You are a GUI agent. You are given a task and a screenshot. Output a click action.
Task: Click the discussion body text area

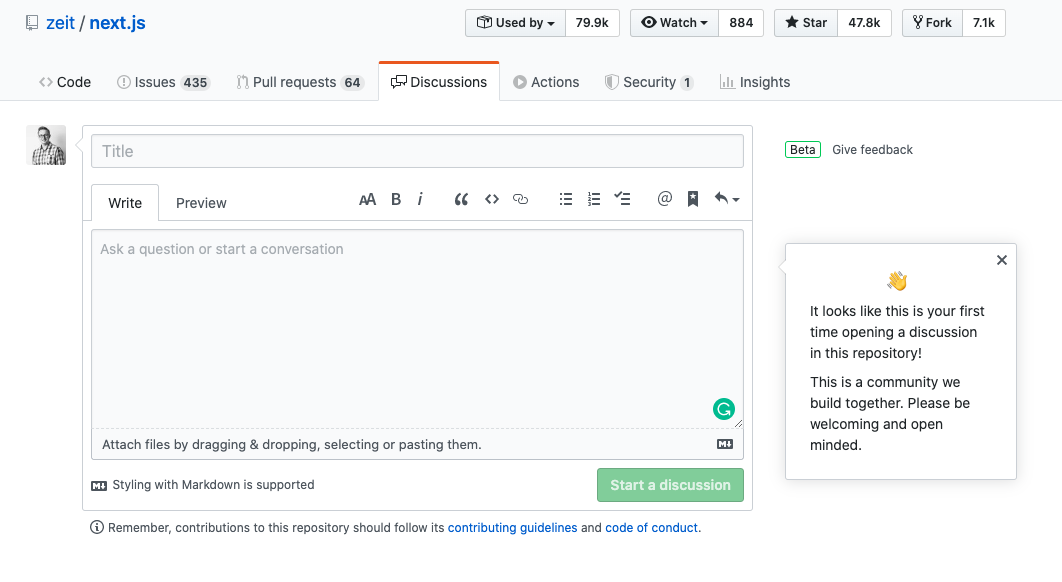tap(417, 329)
